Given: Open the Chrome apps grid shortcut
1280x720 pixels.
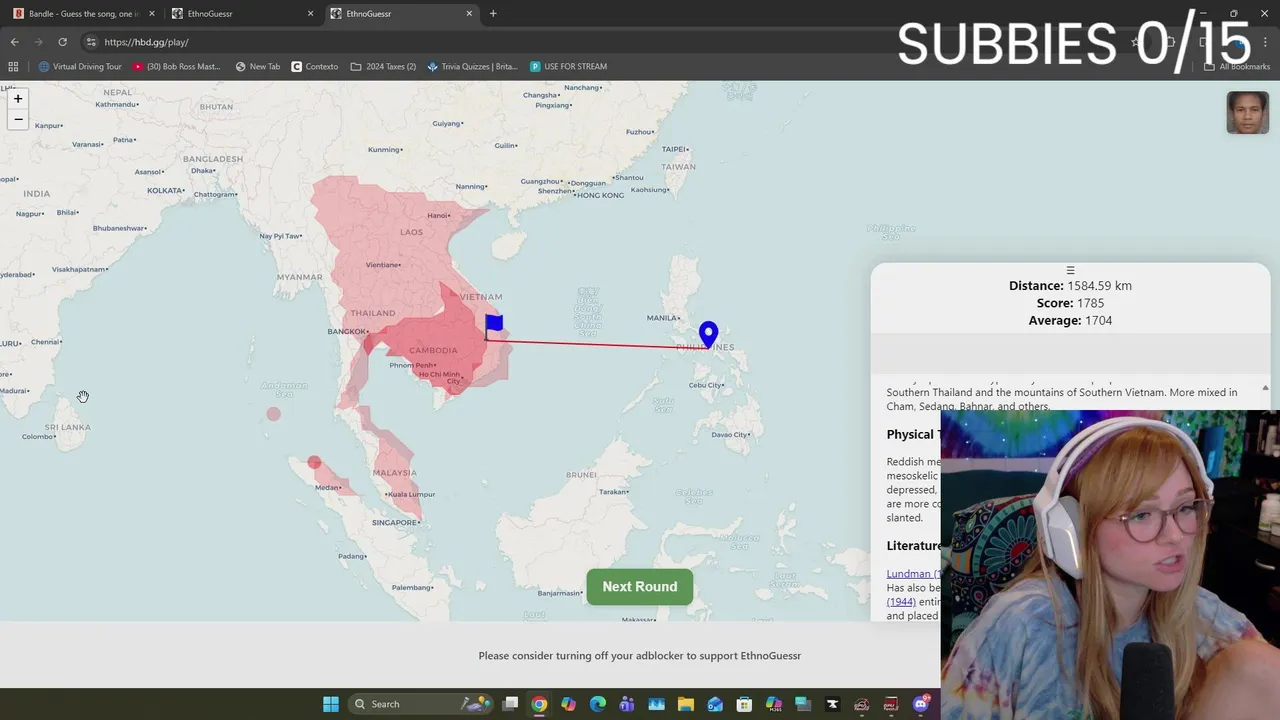Looking at the screenshot, I should pyautogui.click(x=13, y=67).
